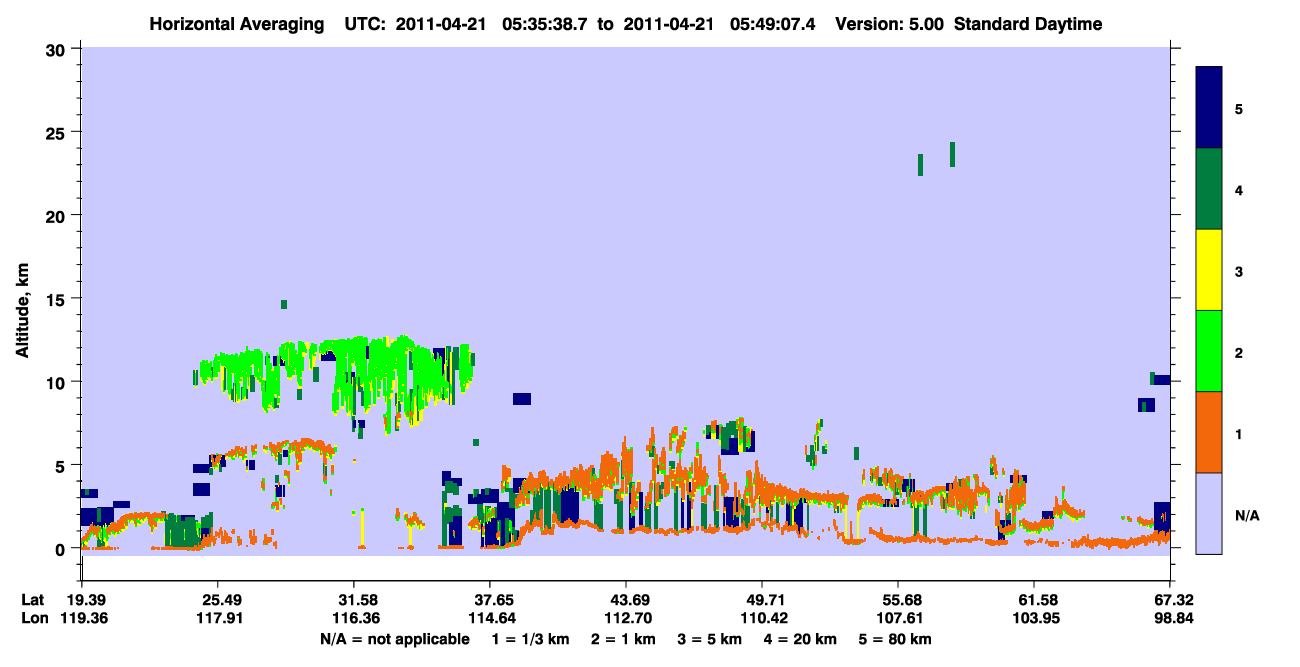This screenshot has width=1300, height=667.
Task: Click the '2 = 1 km' legend entry
Action: (x=622, y=639)
